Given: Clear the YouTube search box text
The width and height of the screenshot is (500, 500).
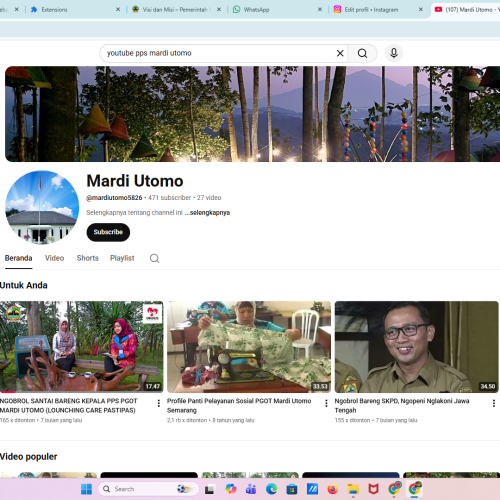Looking at the screenshot, I should [340, 53].
